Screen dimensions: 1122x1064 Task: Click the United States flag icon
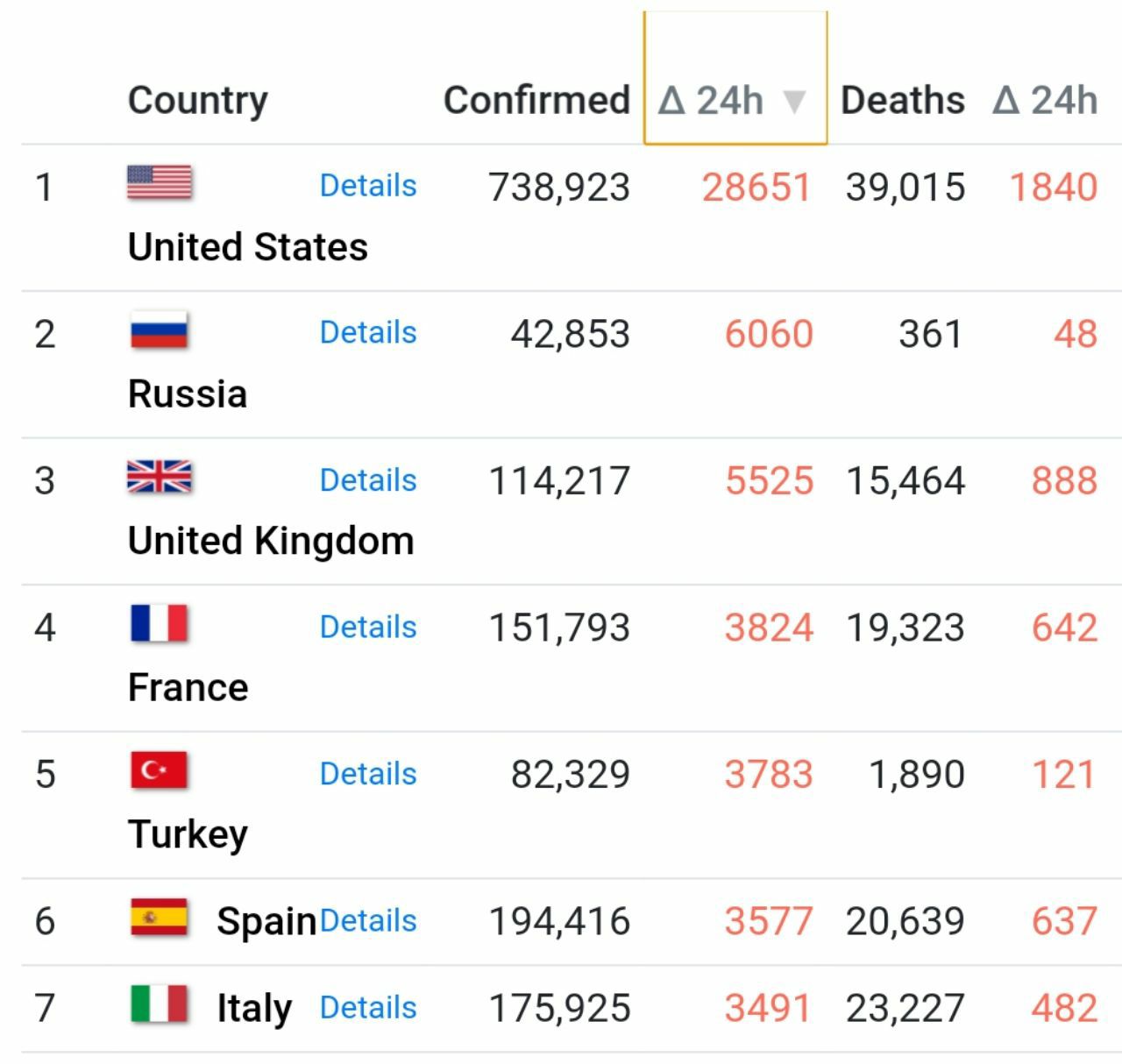(159, 182)
